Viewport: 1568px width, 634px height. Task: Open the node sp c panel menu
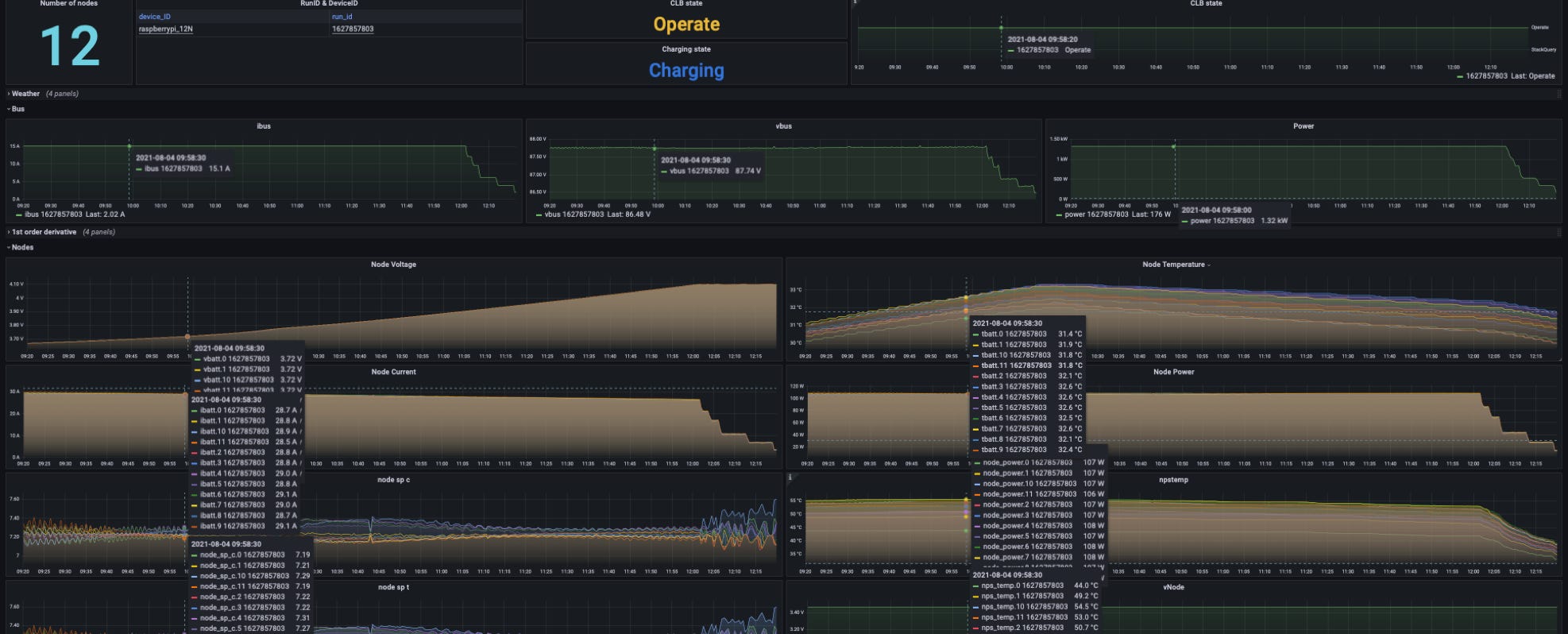tap(393, 480)
